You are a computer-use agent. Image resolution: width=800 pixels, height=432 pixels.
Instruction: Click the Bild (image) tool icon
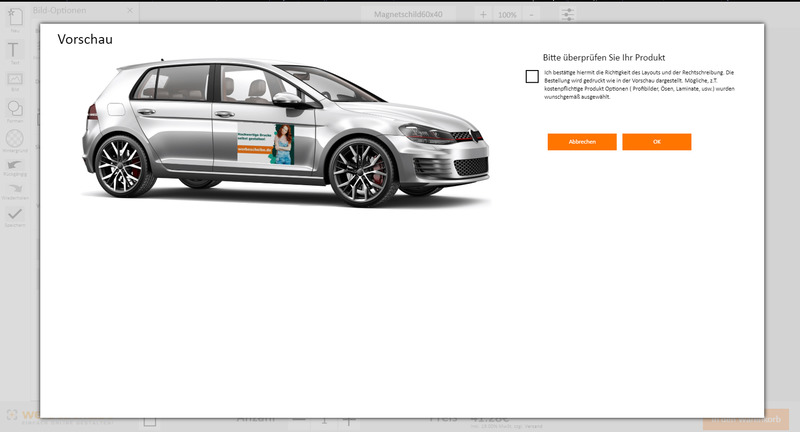click(15, 80)
